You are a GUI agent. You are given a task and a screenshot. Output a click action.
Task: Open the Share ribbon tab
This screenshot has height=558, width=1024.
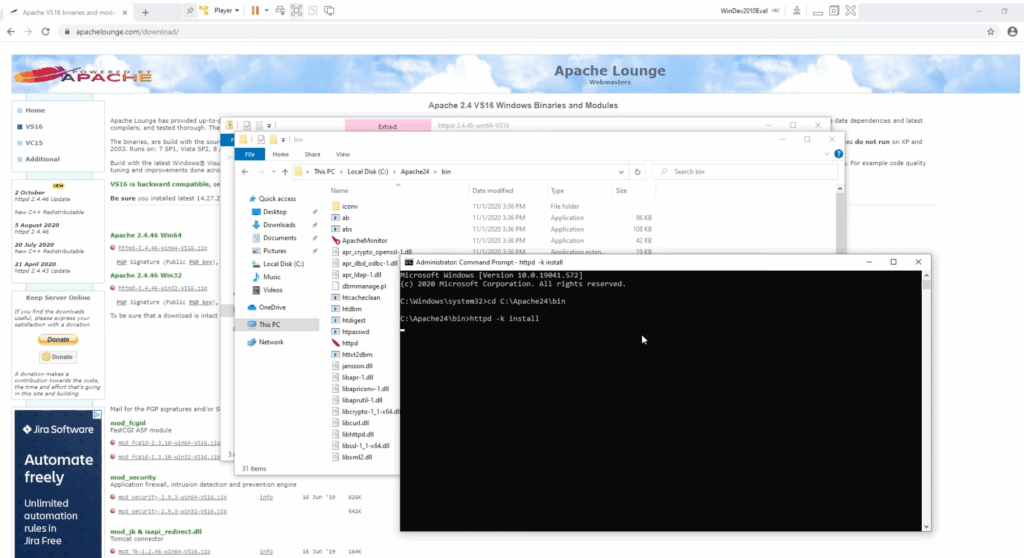(312, 155)
